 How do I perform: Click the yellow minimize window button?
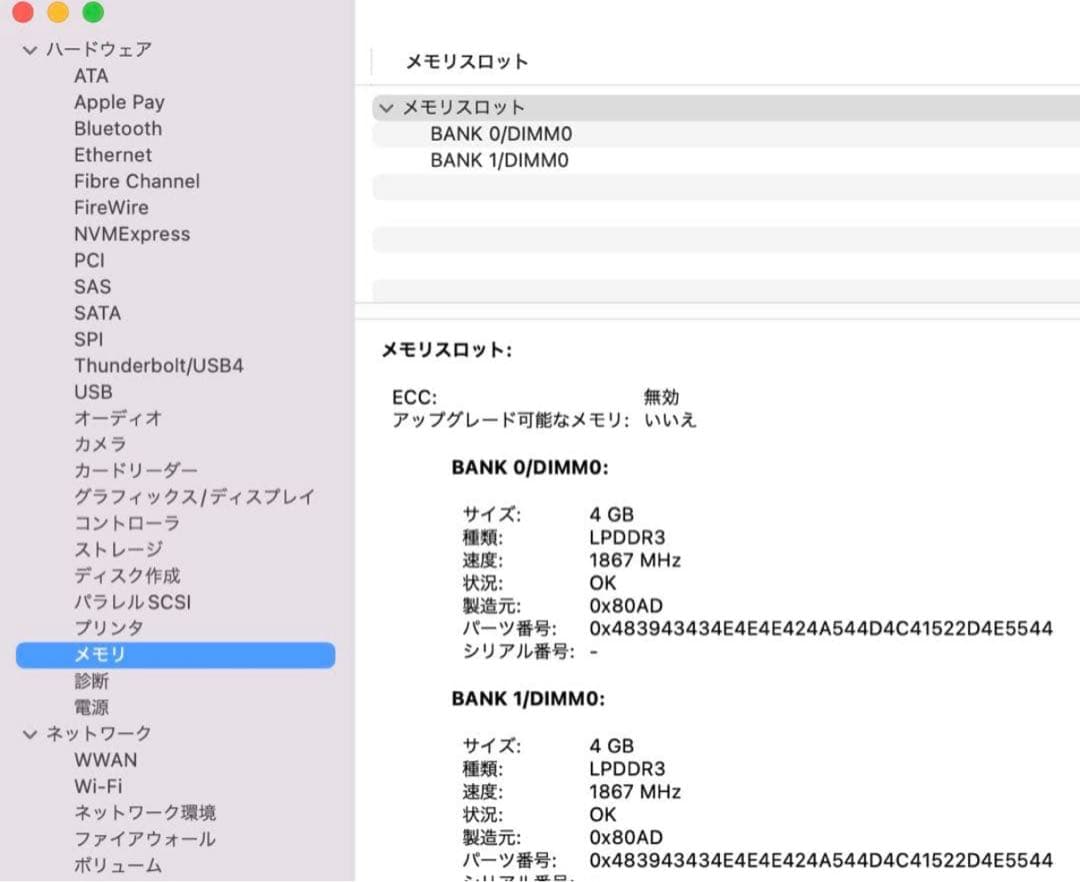(58, 13)
